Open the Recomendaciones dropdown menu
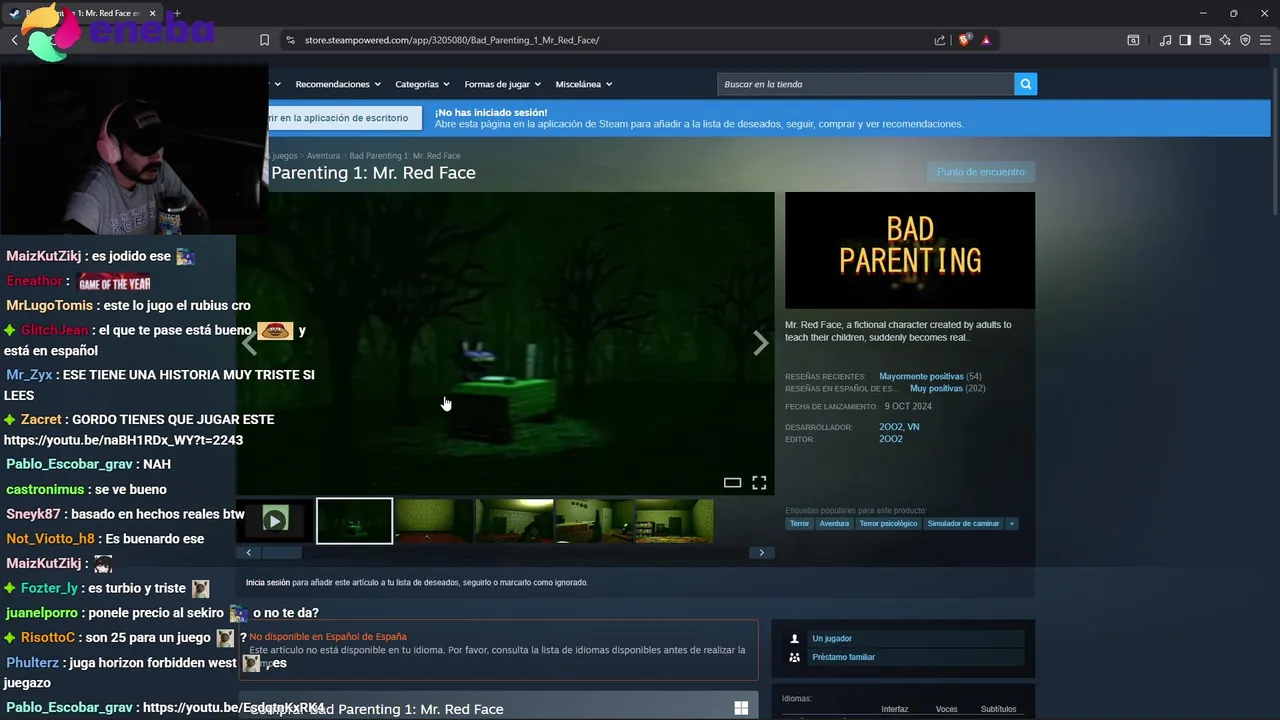1280x720 pixels. click(337, 84)
